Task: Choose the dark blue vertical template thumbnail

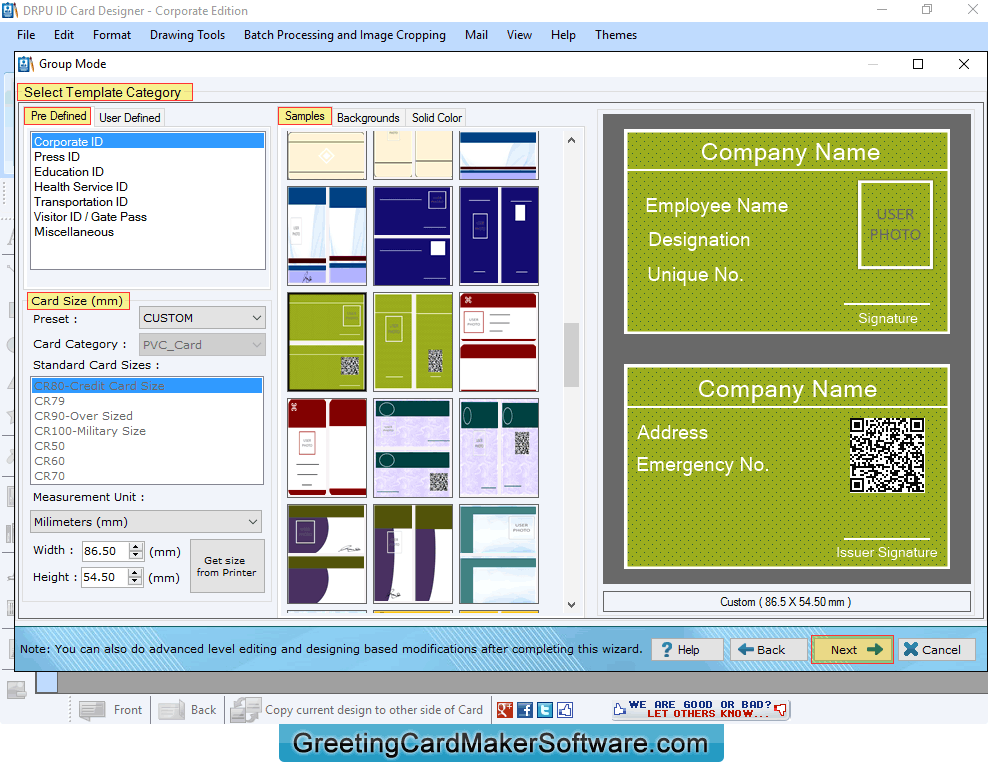Action: [x=498, y=236]
